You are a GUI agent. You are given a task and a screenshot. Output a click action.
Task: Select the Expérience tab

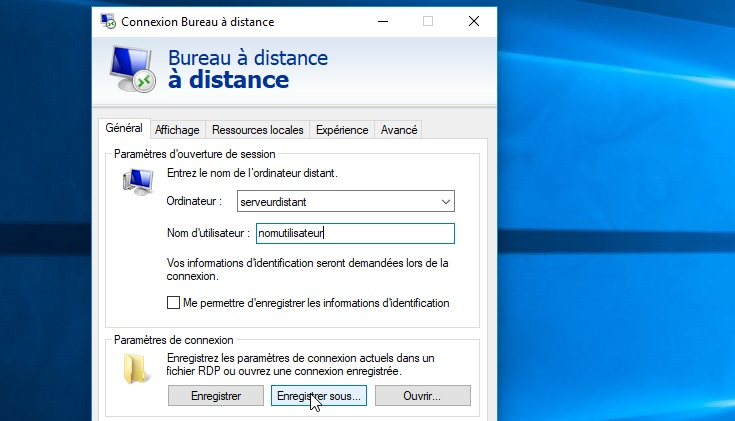click(x=342, y=130)
